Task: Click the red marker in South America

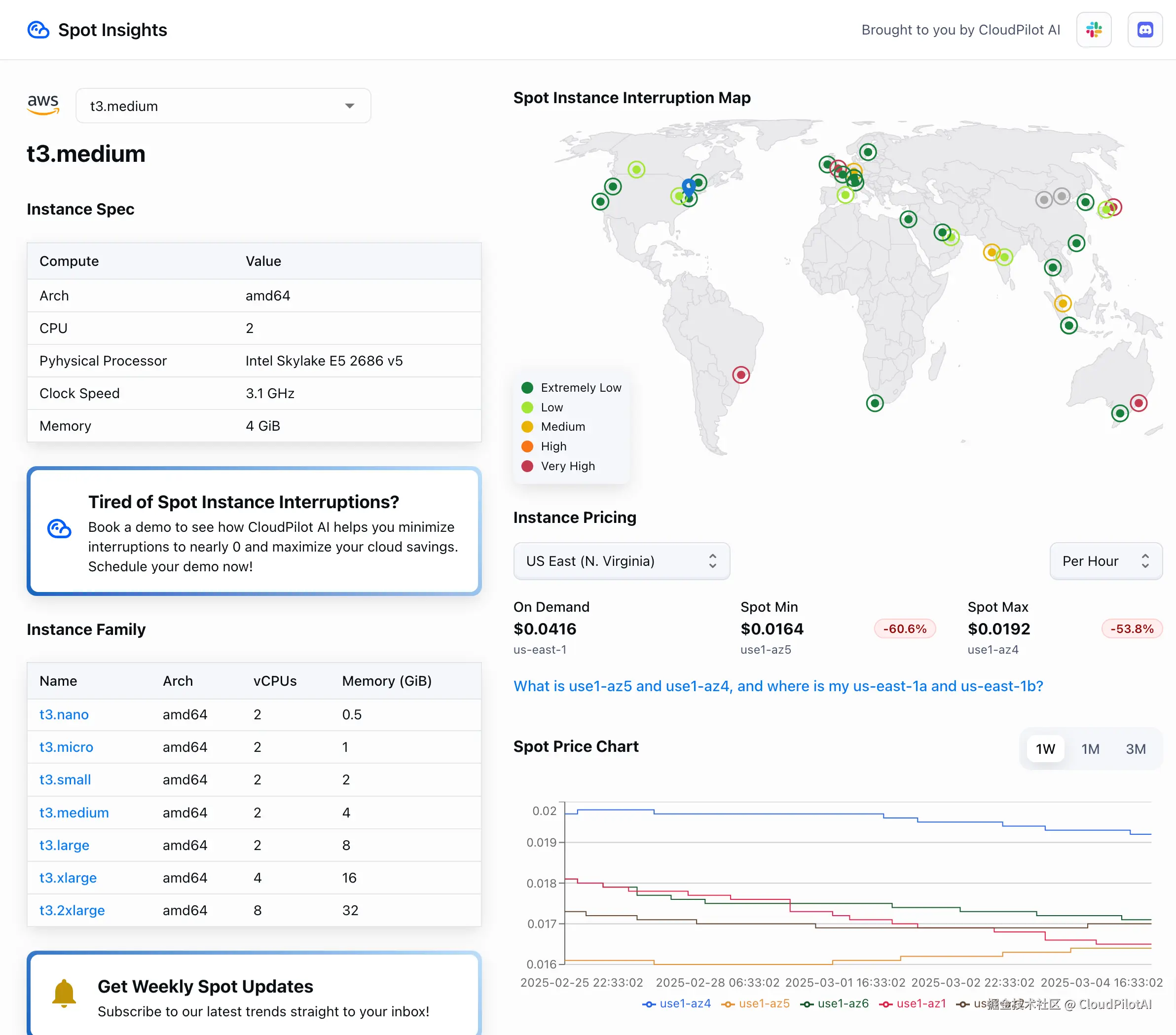Action: 740,375
